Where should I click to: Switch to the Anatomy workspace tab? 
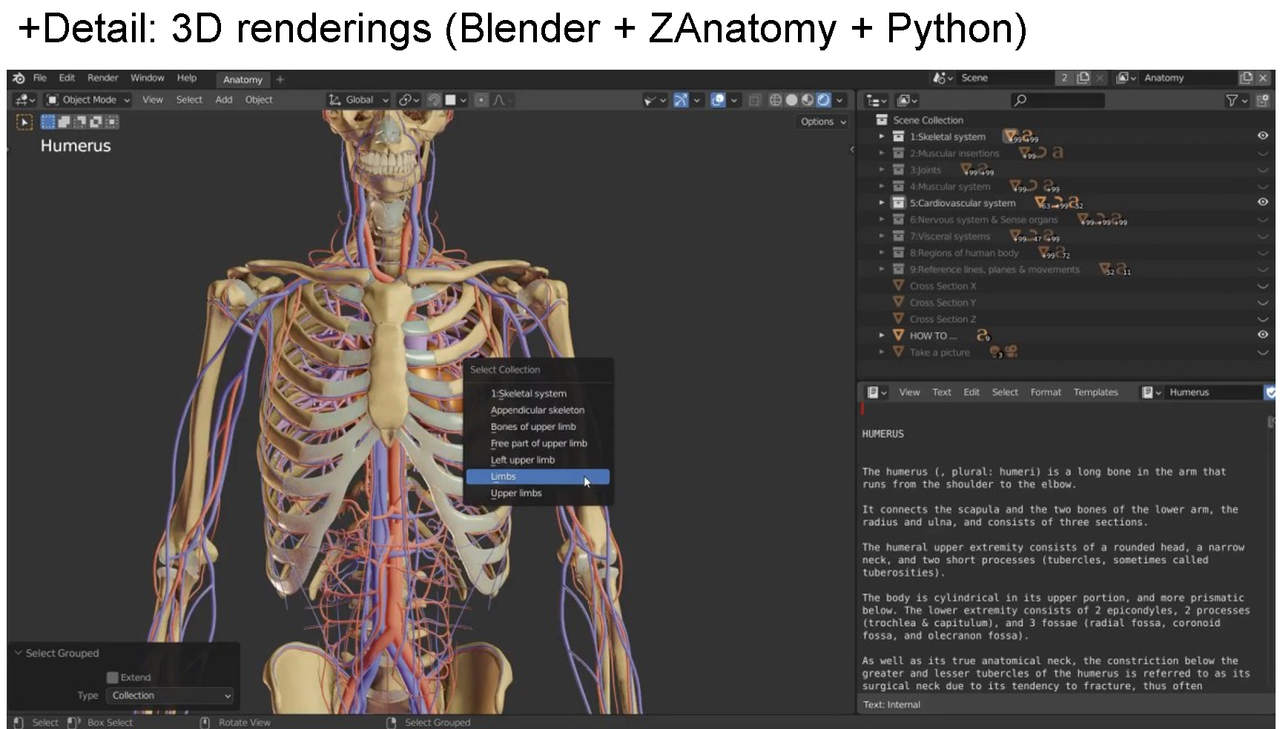point(242,79)
